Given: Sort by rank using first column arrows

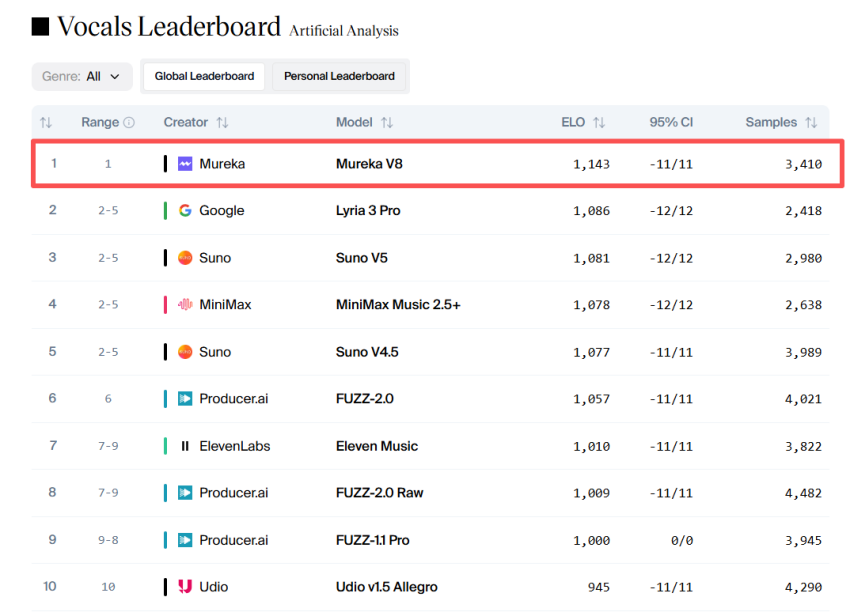Looking at the screenshot, I should (x=46, y=123).
